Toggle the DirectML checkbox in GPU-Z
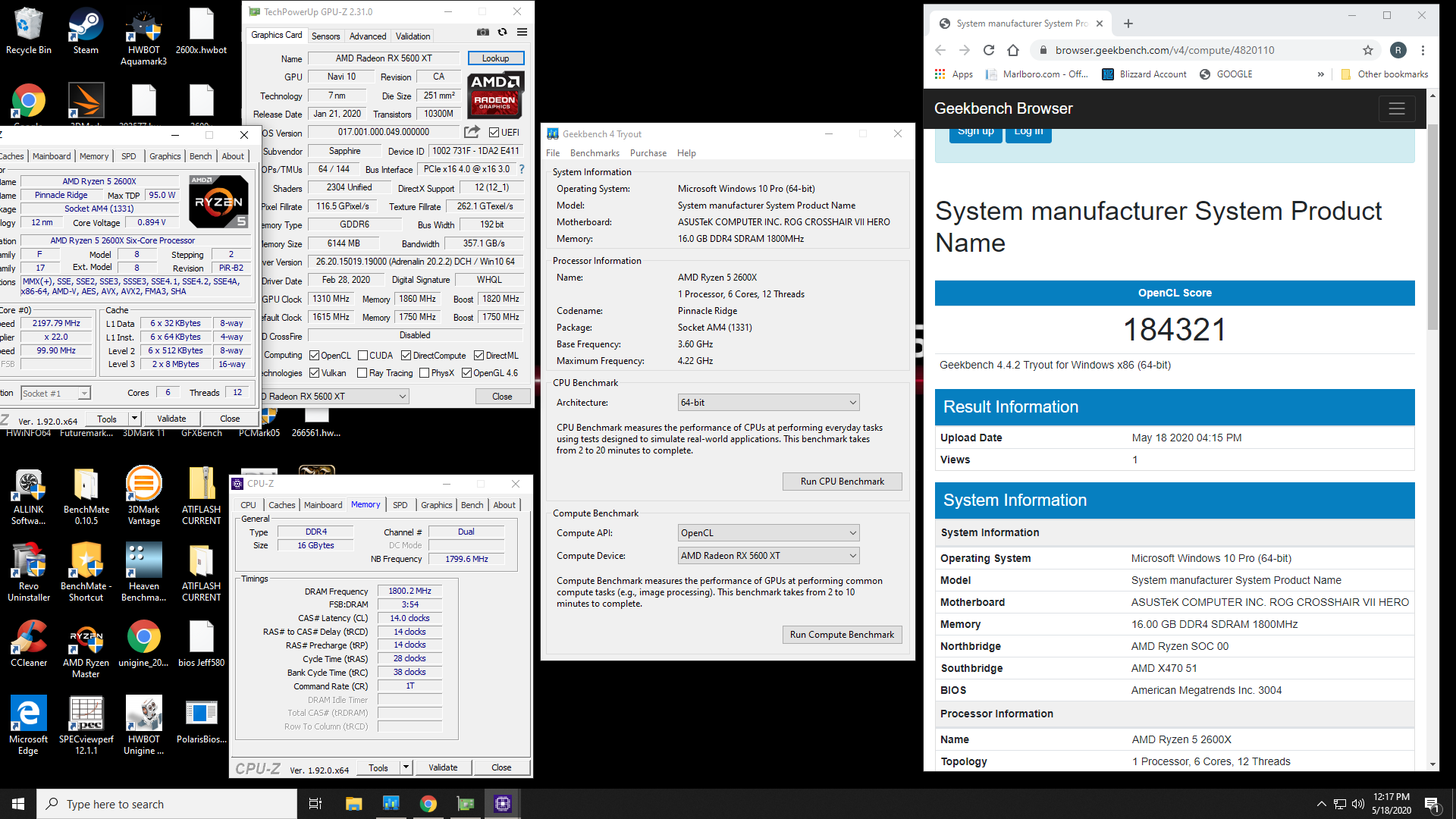The width and height of the screenshot is (1456, 819). pos(479,356)
